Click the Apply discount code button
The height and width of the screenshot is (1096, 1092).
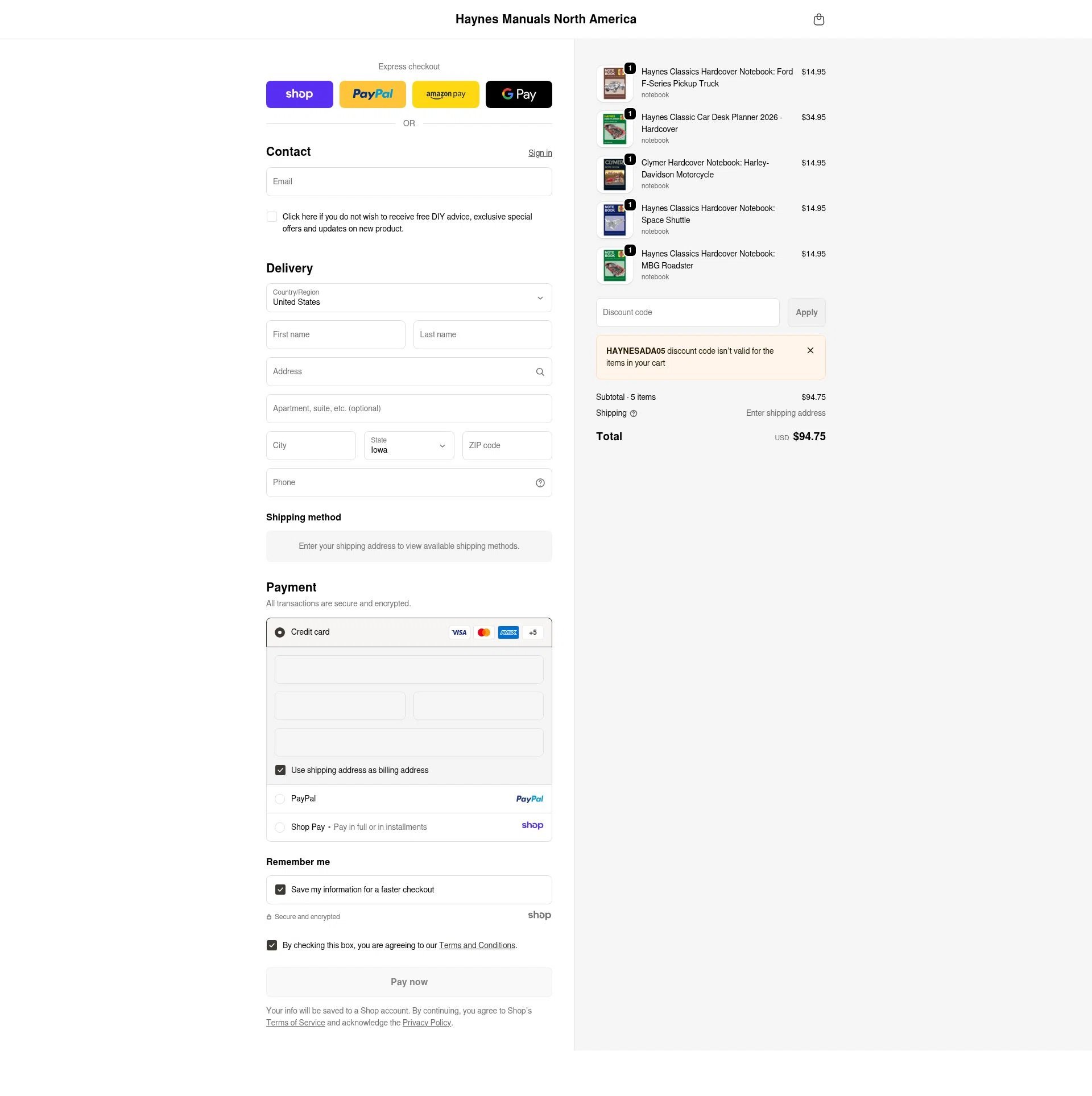[x=806, y=312]
